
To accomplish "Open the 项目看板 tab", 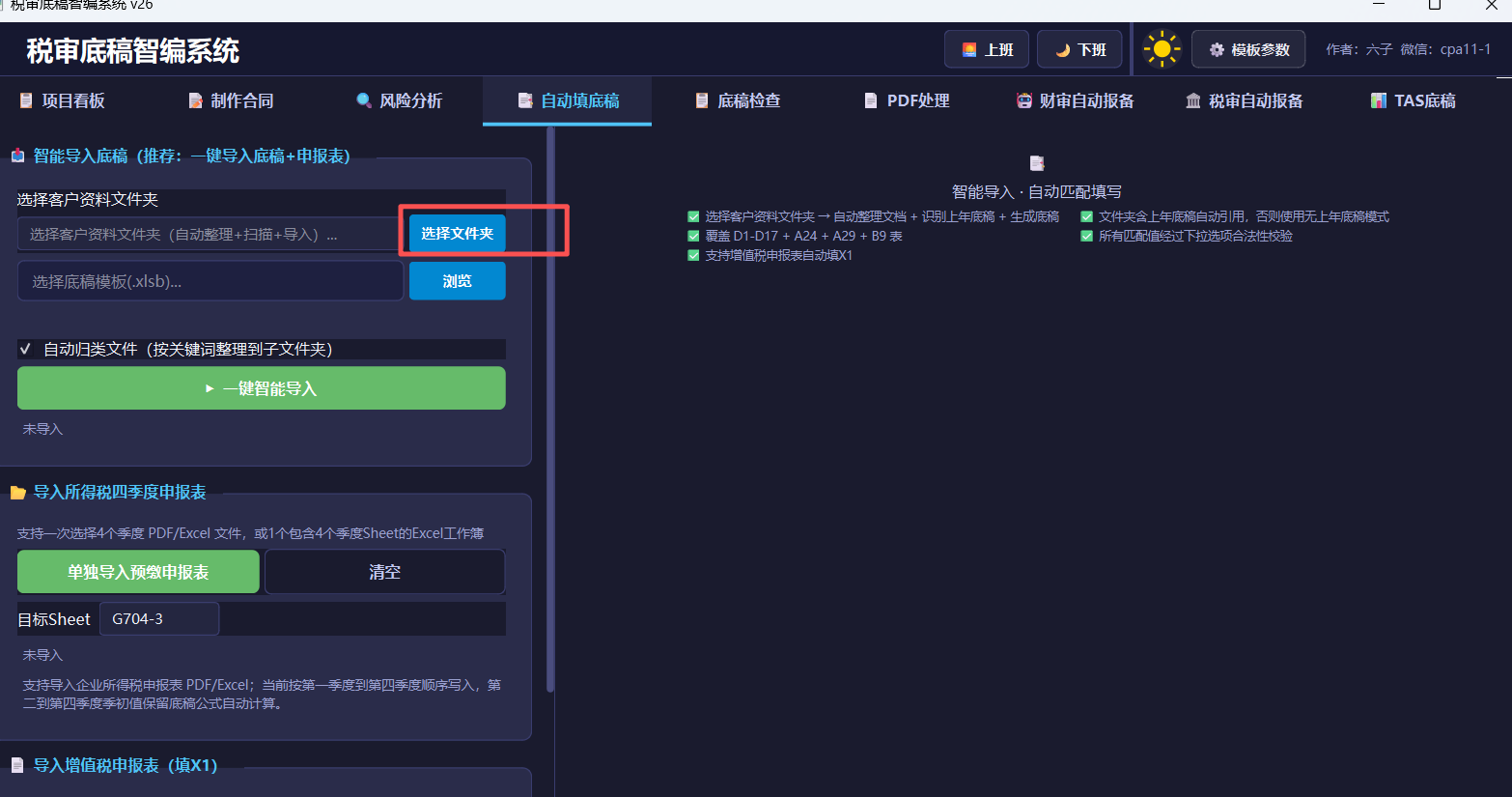I will (x=63, y=100).
